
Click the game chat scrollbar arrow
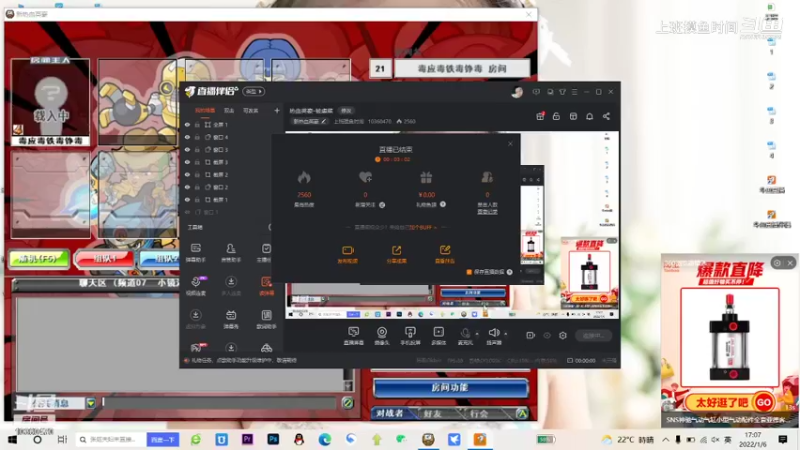(x=348, y=385)
